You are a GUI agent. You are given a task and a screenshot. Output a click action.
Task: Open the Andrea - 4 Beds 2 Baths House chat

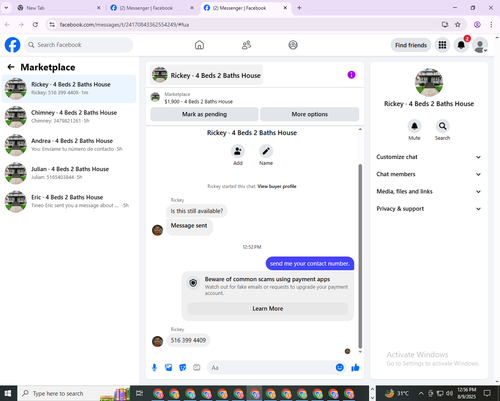pyautogui.click(x=69, y=145)
